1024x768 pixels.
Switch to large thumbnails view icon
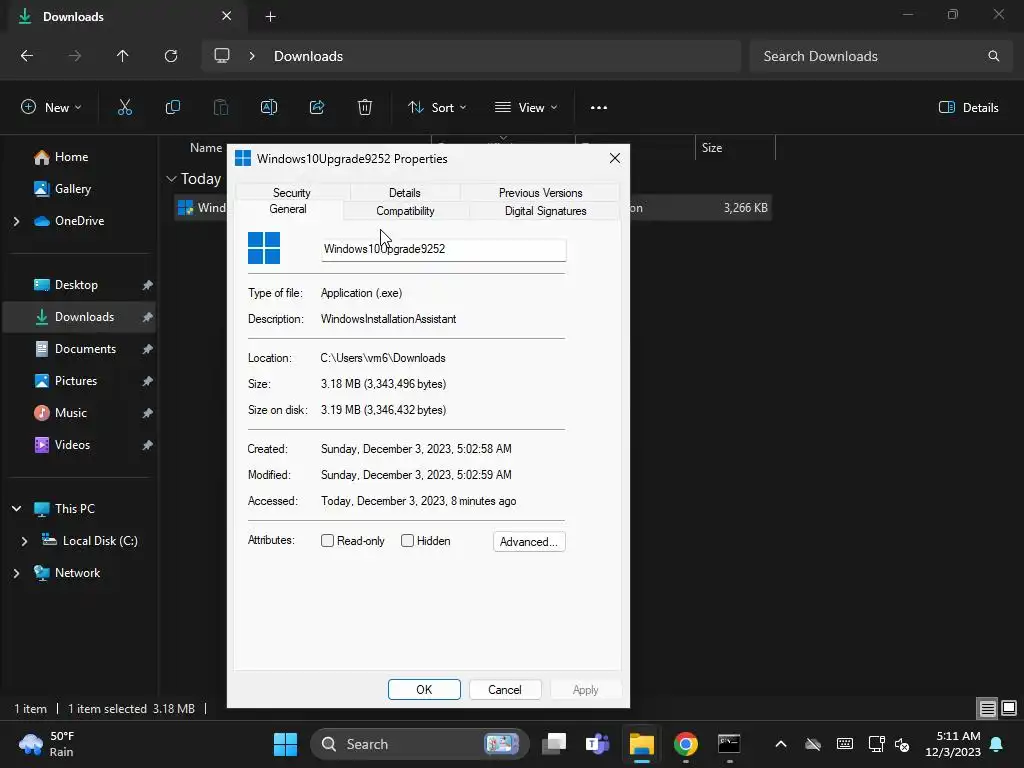click(1009, 709)
